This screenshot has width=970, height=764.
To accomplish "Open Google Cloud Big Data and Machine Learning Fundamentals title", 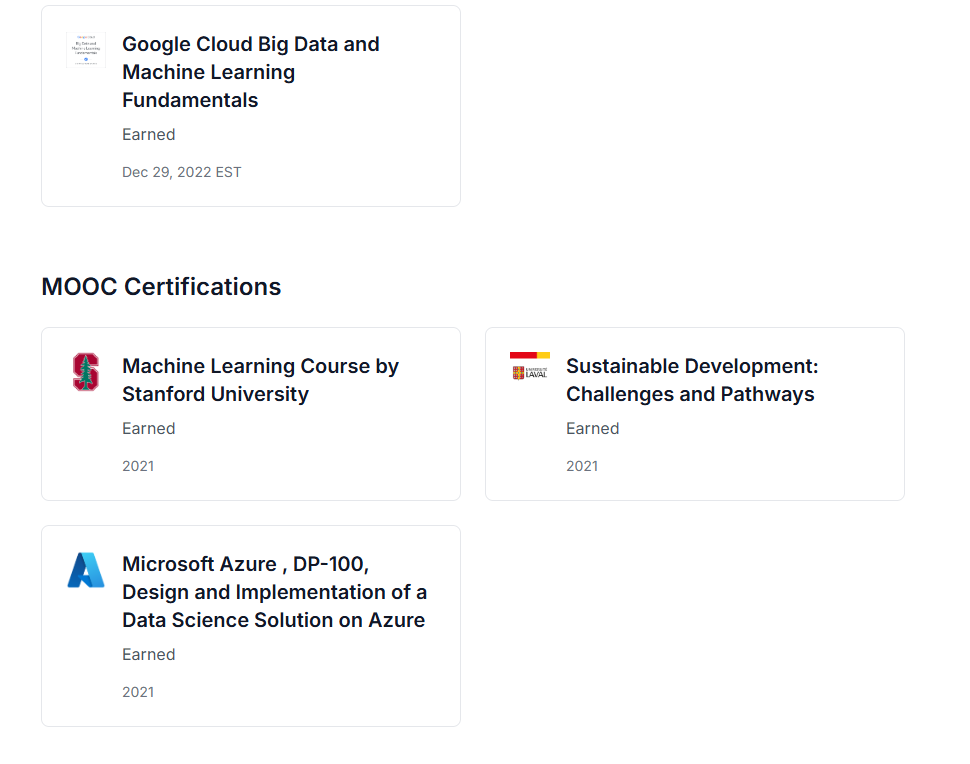I will tap(250, 72).
